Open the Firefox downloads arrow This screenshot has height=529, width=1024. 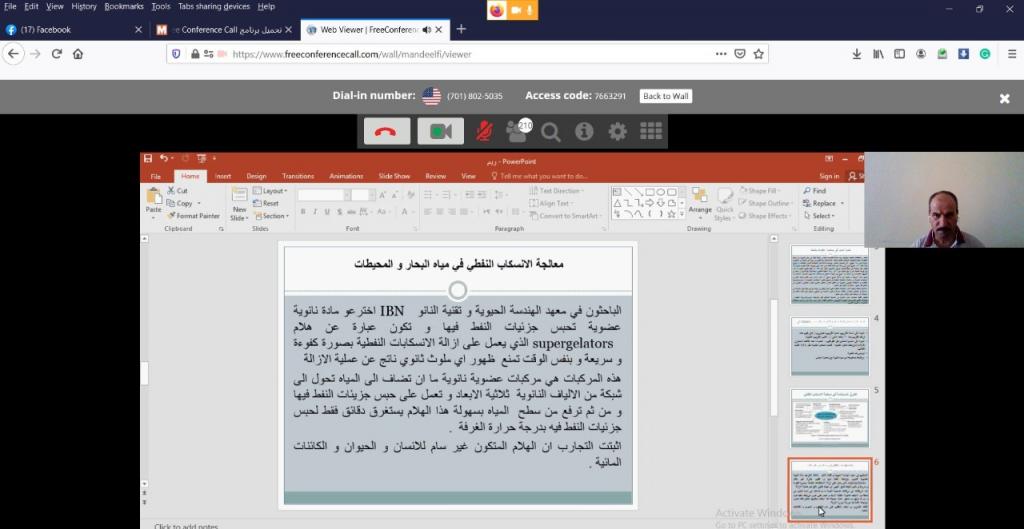[x=856, y=54]
